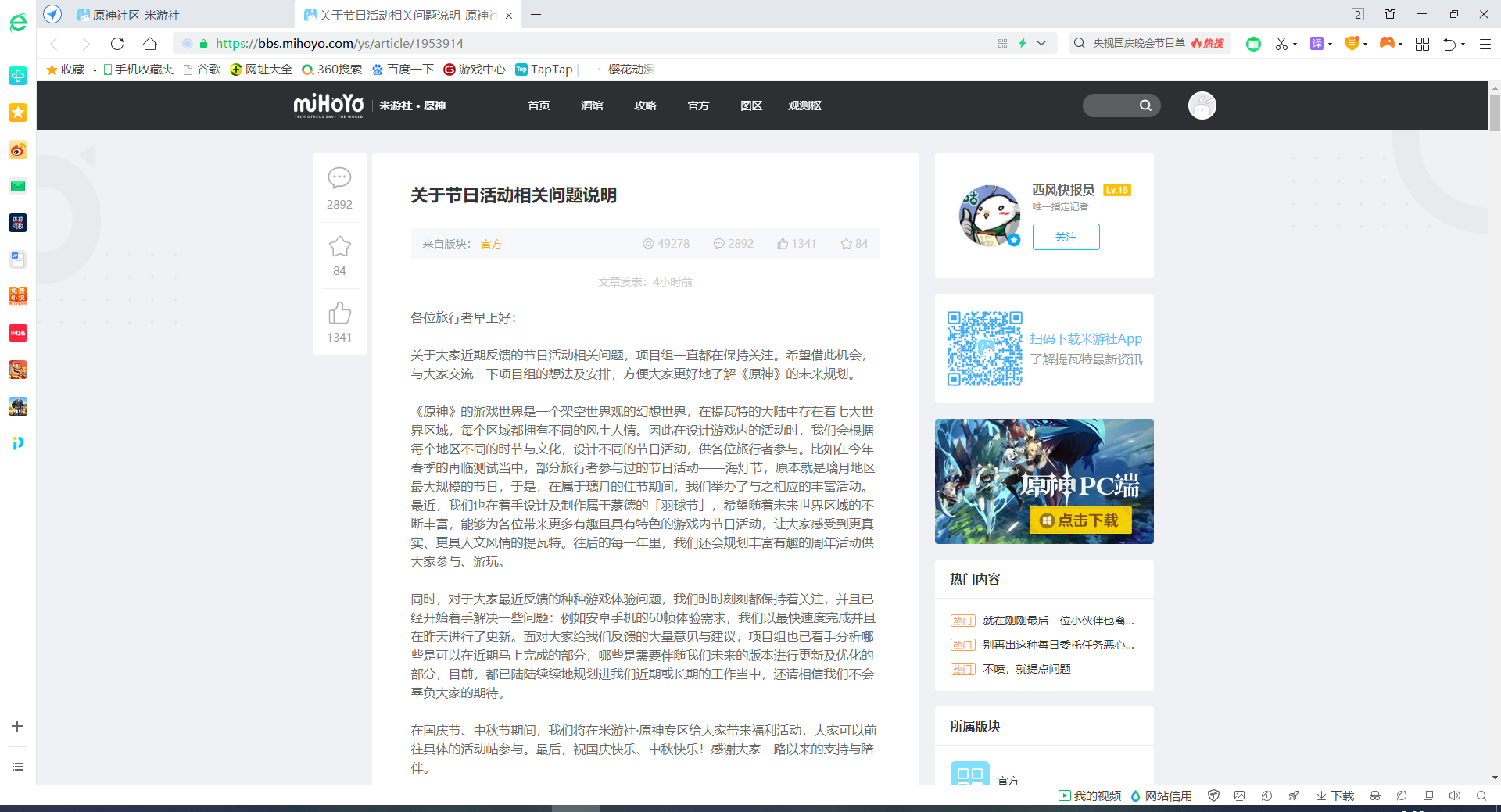The height and width of the screenshot is (812, 1501).
Task: Click the miHoYo logo
Action: pyautogui.click(x=328, y=106)
